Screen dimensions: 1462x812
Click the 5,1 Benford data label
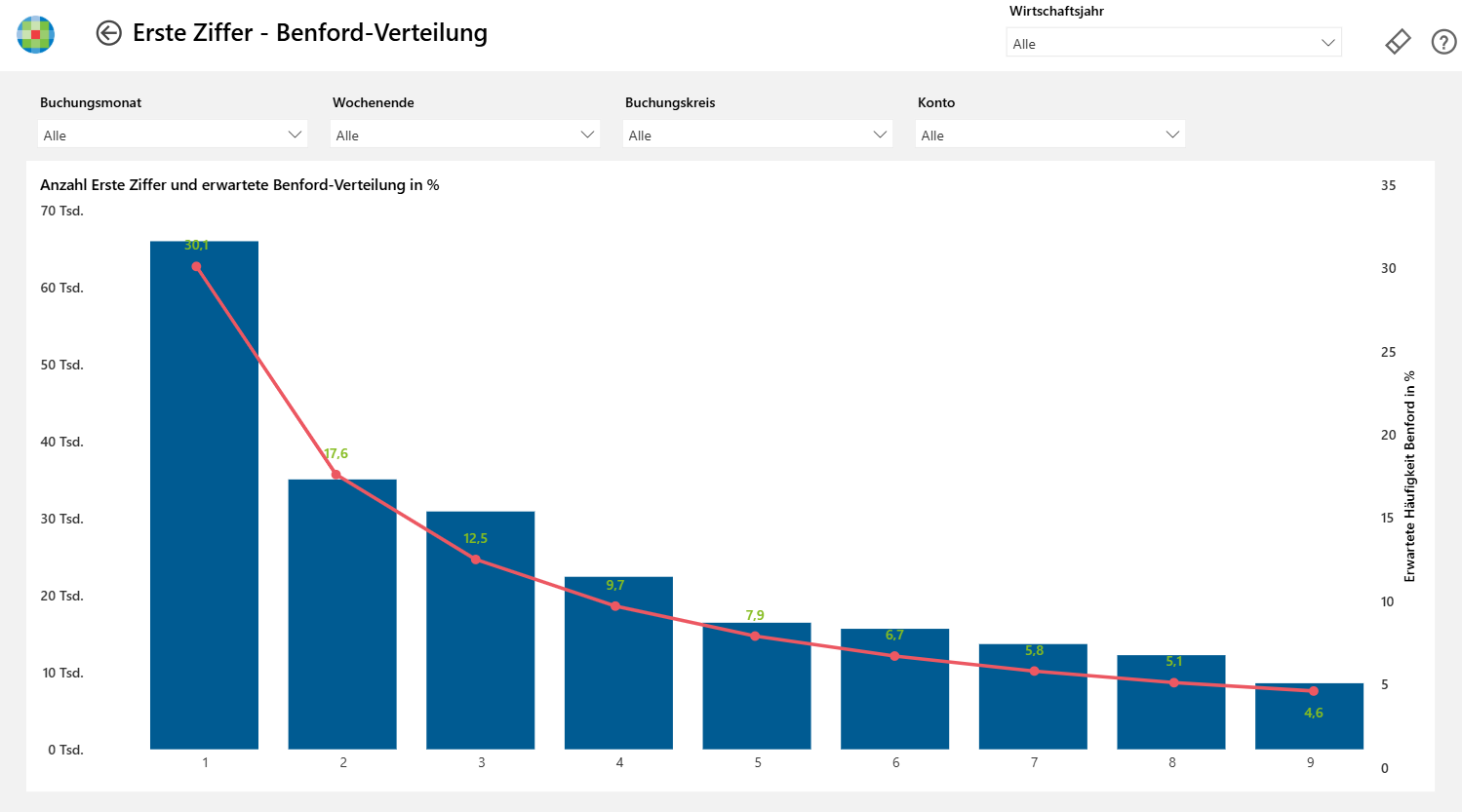(x=1174, y=661)
